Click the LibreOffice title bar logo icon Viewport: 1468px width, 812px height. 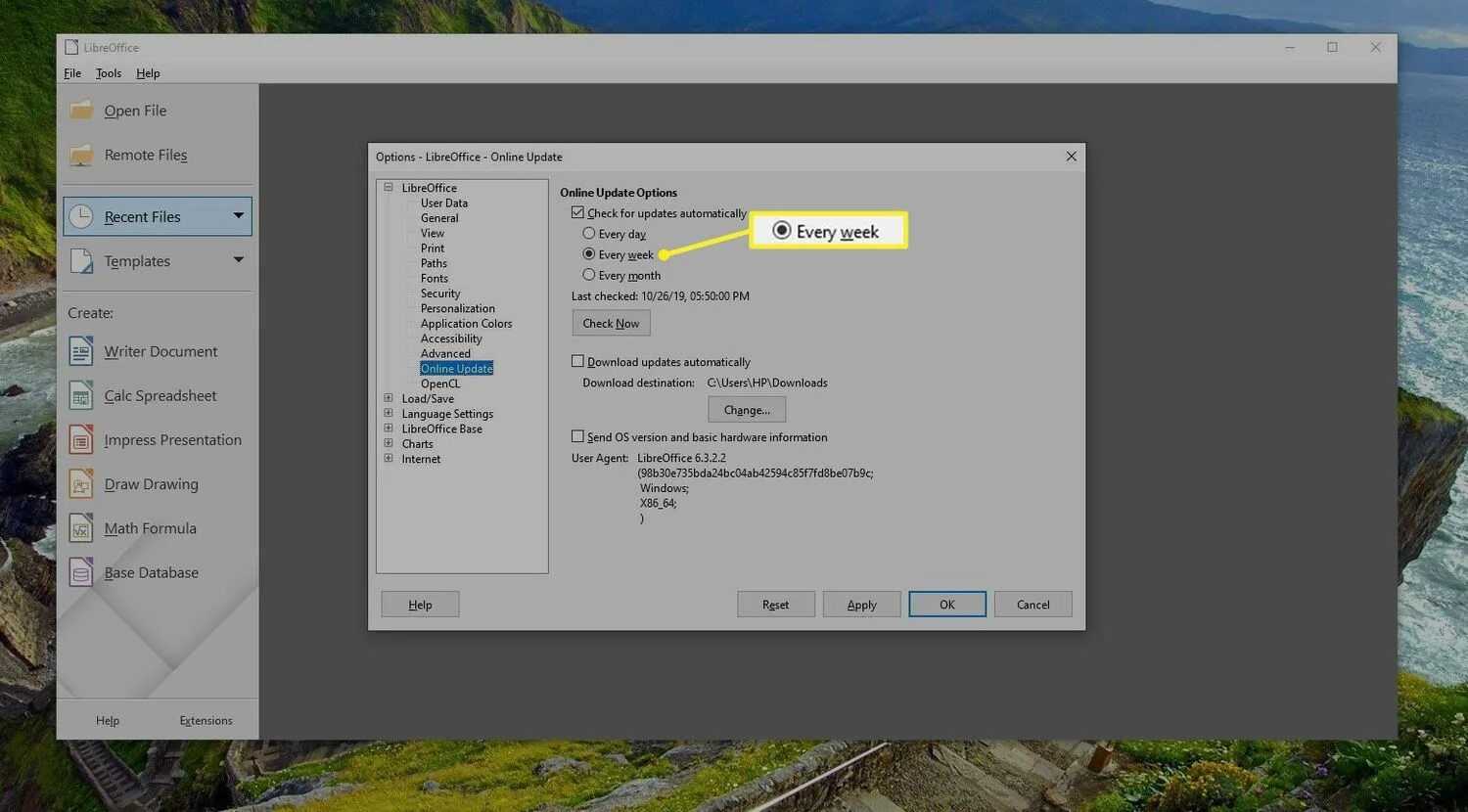click(71, 47)
